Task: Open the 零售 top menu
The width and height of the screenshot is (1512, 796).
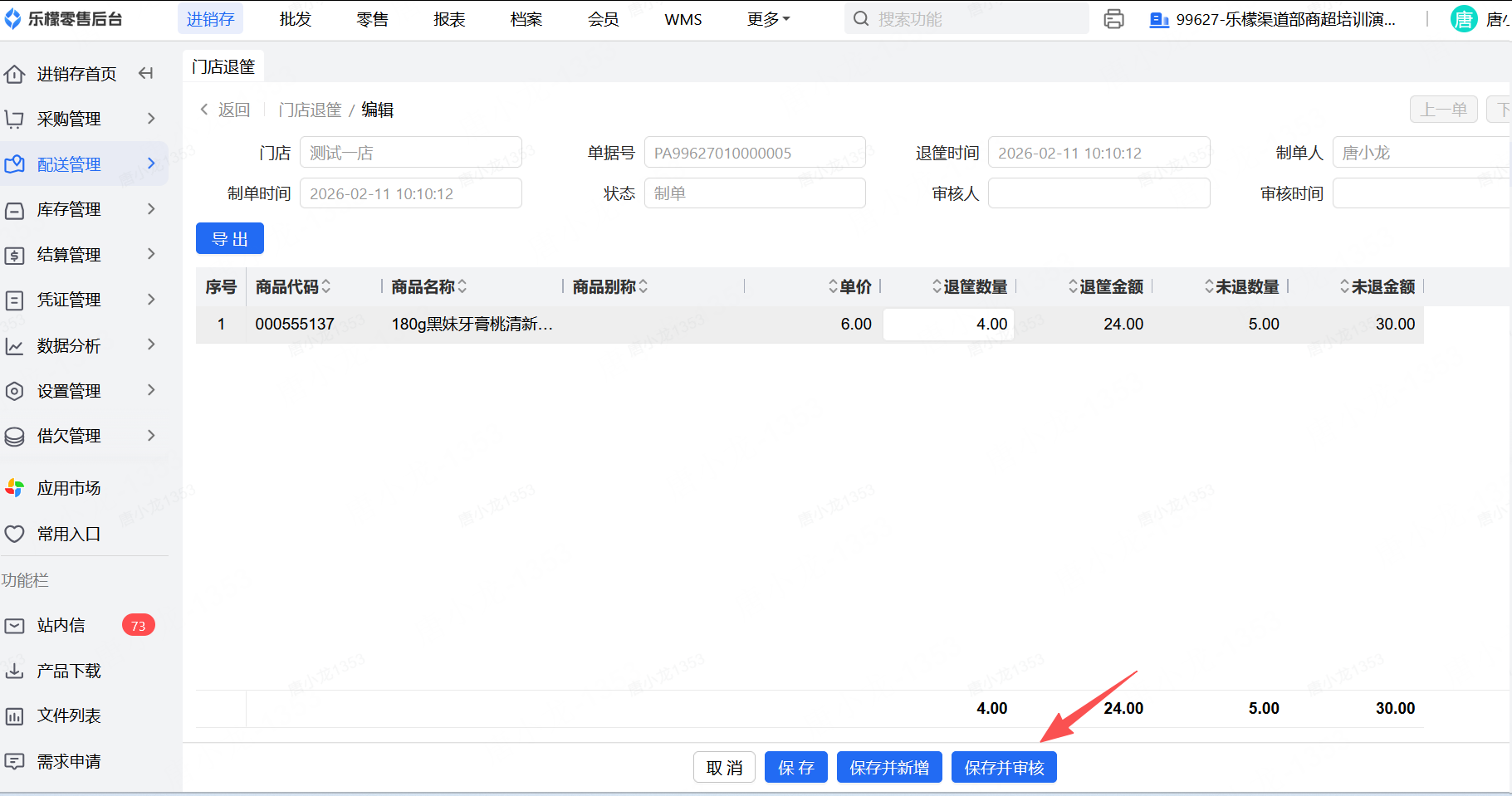Action: pyautogui.click(x=373, y=19)
